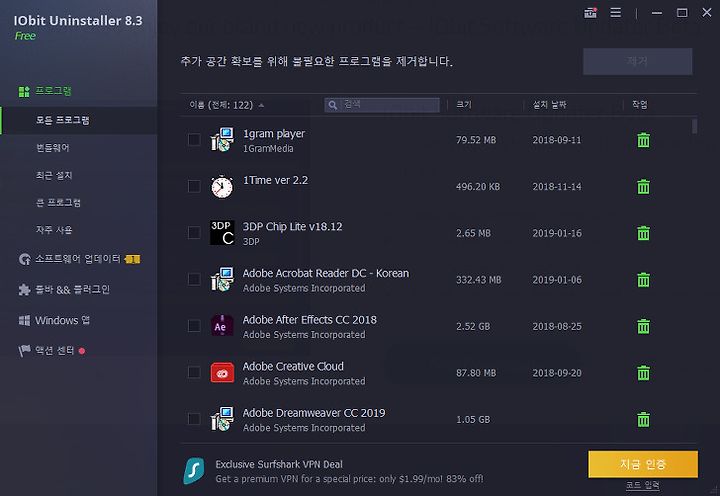The image size is (720, 496).
Task: Show Large Programs list
Action: tap(58, 203)
